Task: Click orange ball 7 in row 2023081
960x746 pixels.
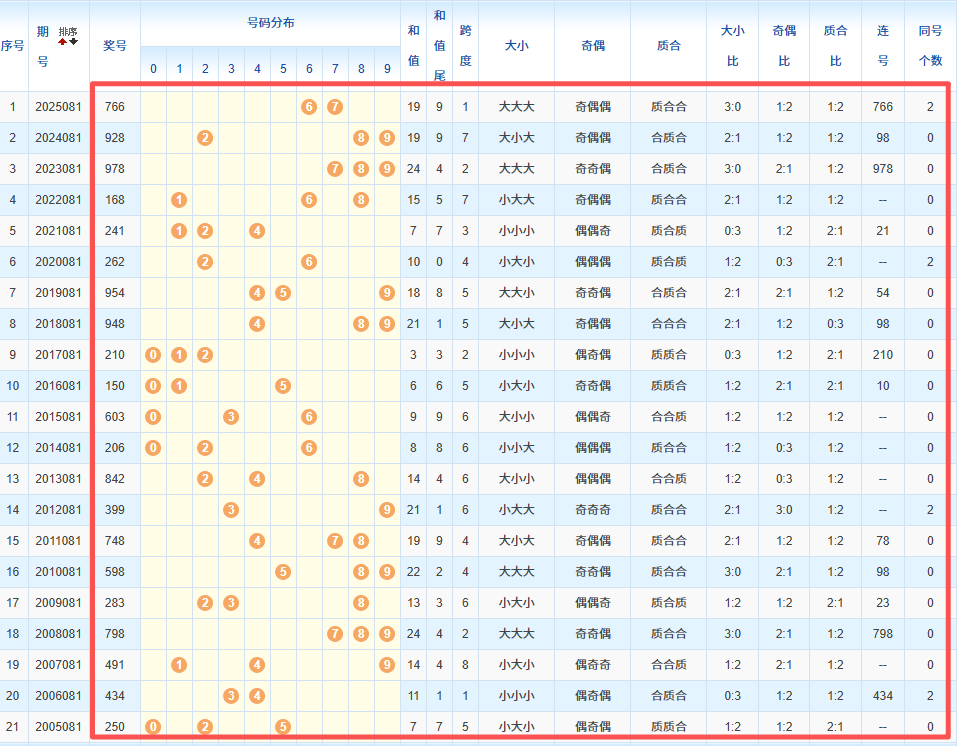Action: pos(335,169)
